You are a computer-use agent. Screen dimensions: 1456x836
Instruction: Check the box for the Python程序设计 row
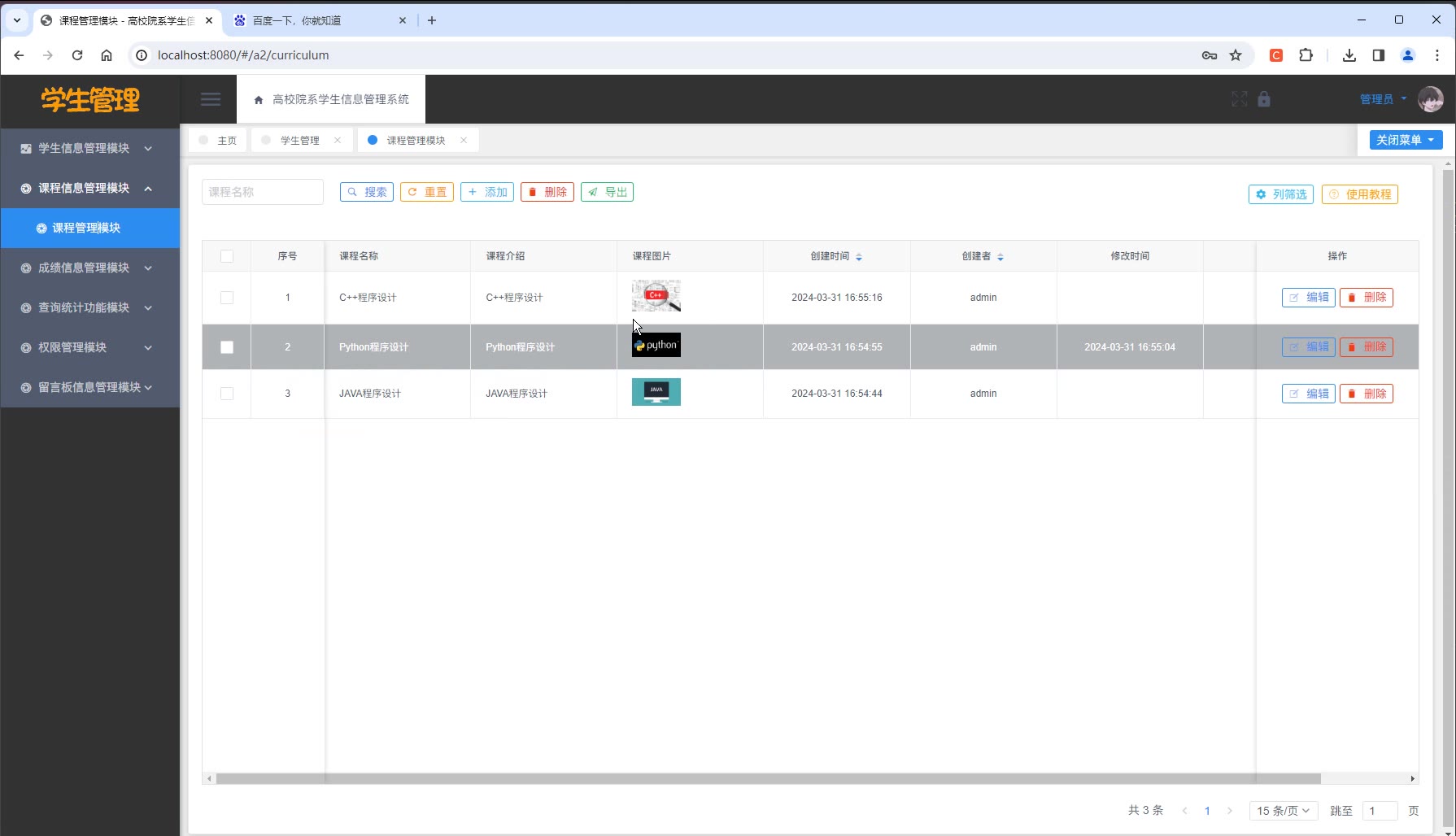227,347
